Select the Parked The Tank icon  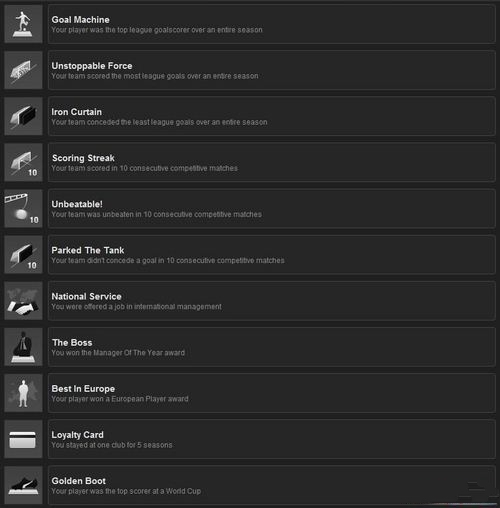coord(23,254)
